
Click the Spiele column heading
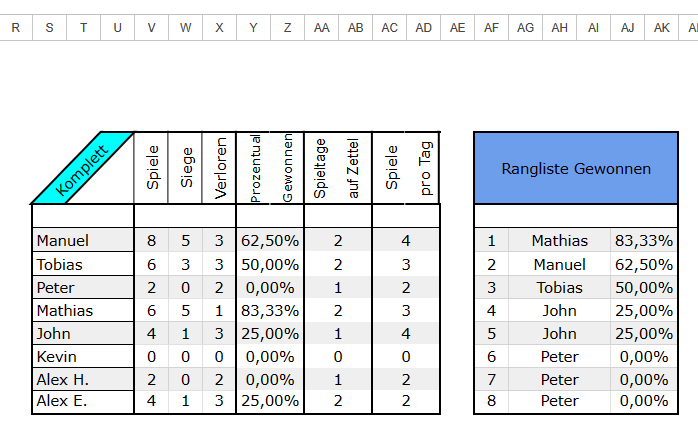click(151, 168)
